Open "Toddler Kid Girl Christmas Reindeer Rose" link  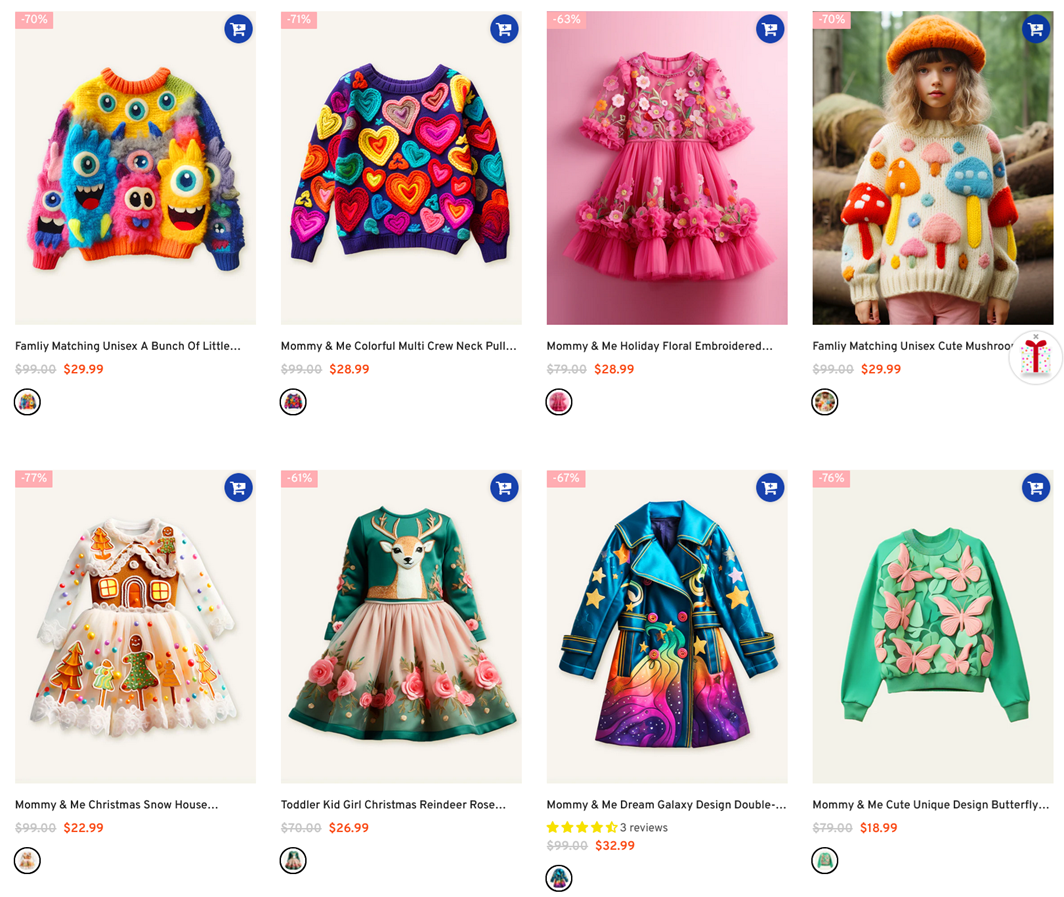tap(393, 804)
